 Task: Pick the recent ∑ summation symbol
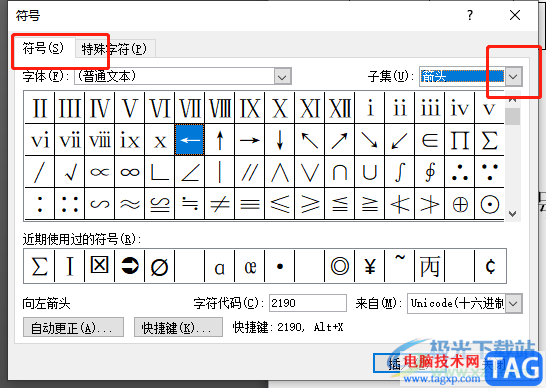(x=39, y=266)
